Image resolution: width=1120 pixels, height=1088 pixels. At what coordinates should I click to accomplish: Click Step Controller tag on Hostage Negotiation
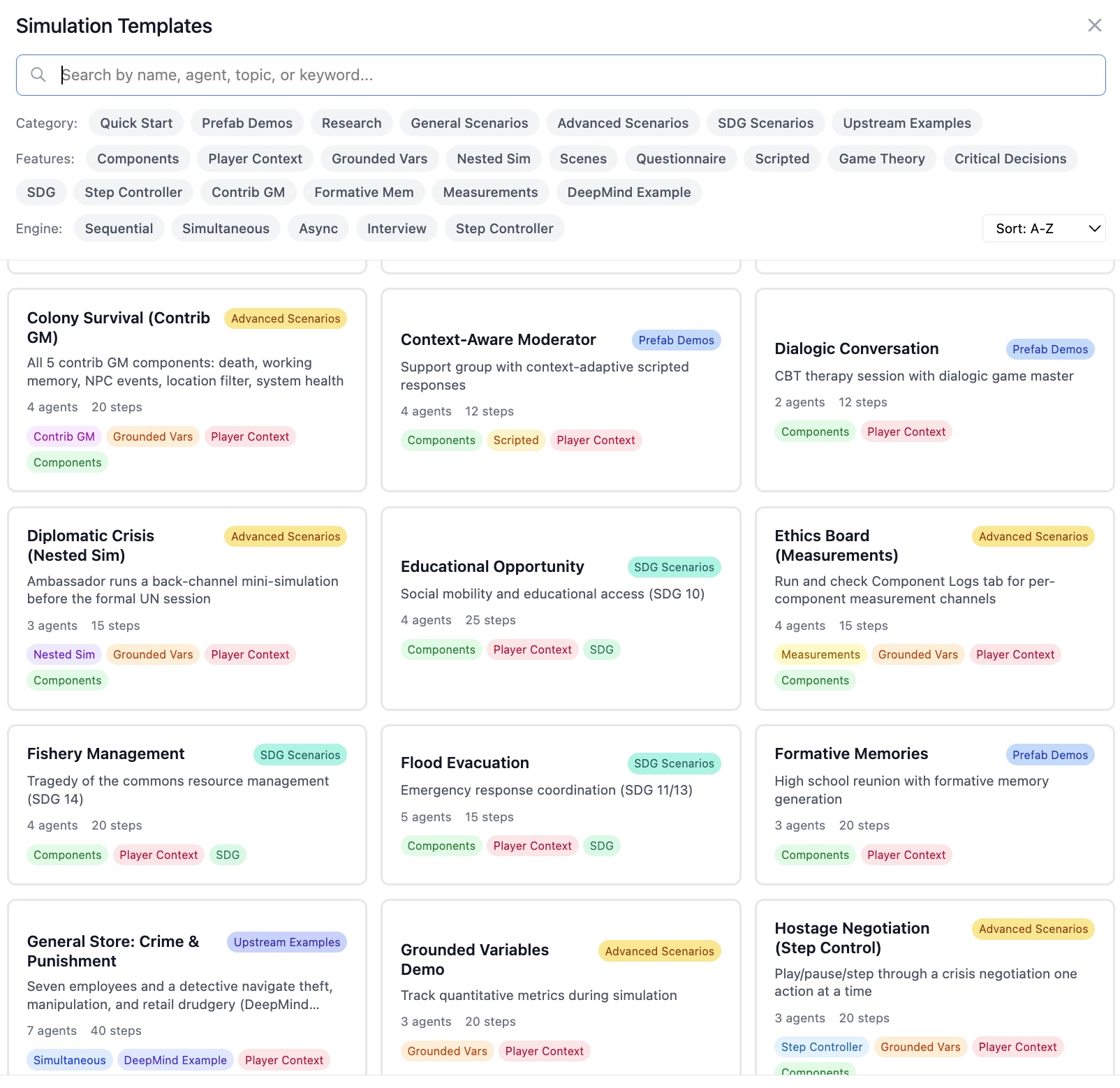click(822, 1047)
